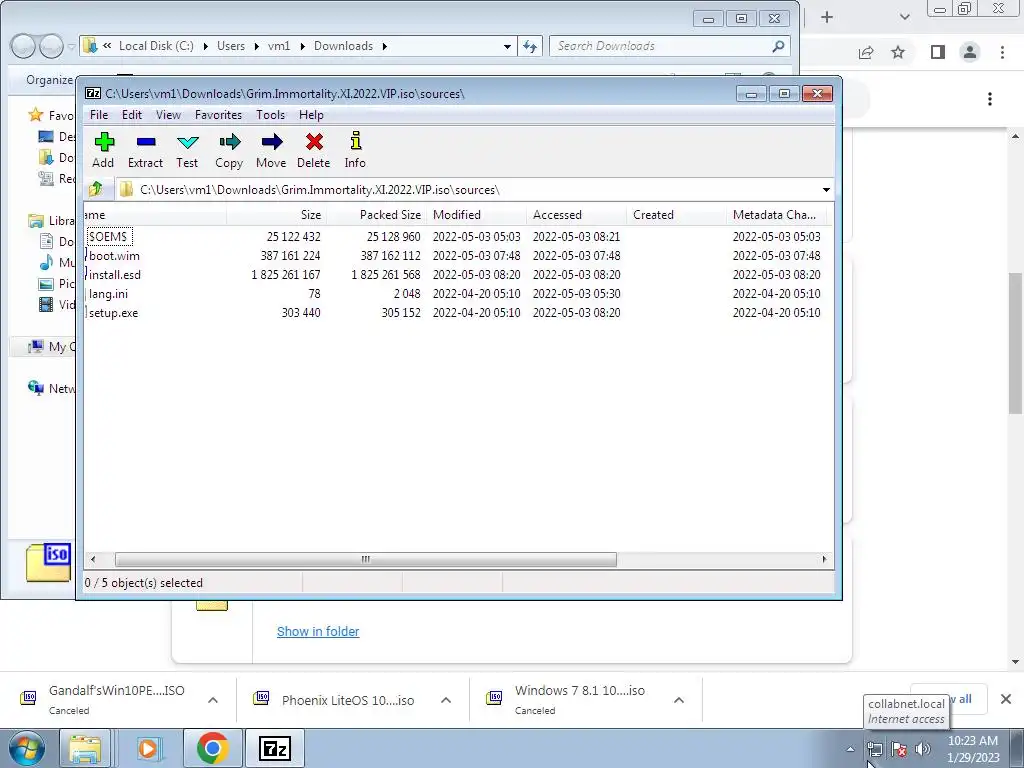The image size is (1024, 768).
Task: Open the Phoenix LiteOS 10 iso download
Action: [347, 701]
